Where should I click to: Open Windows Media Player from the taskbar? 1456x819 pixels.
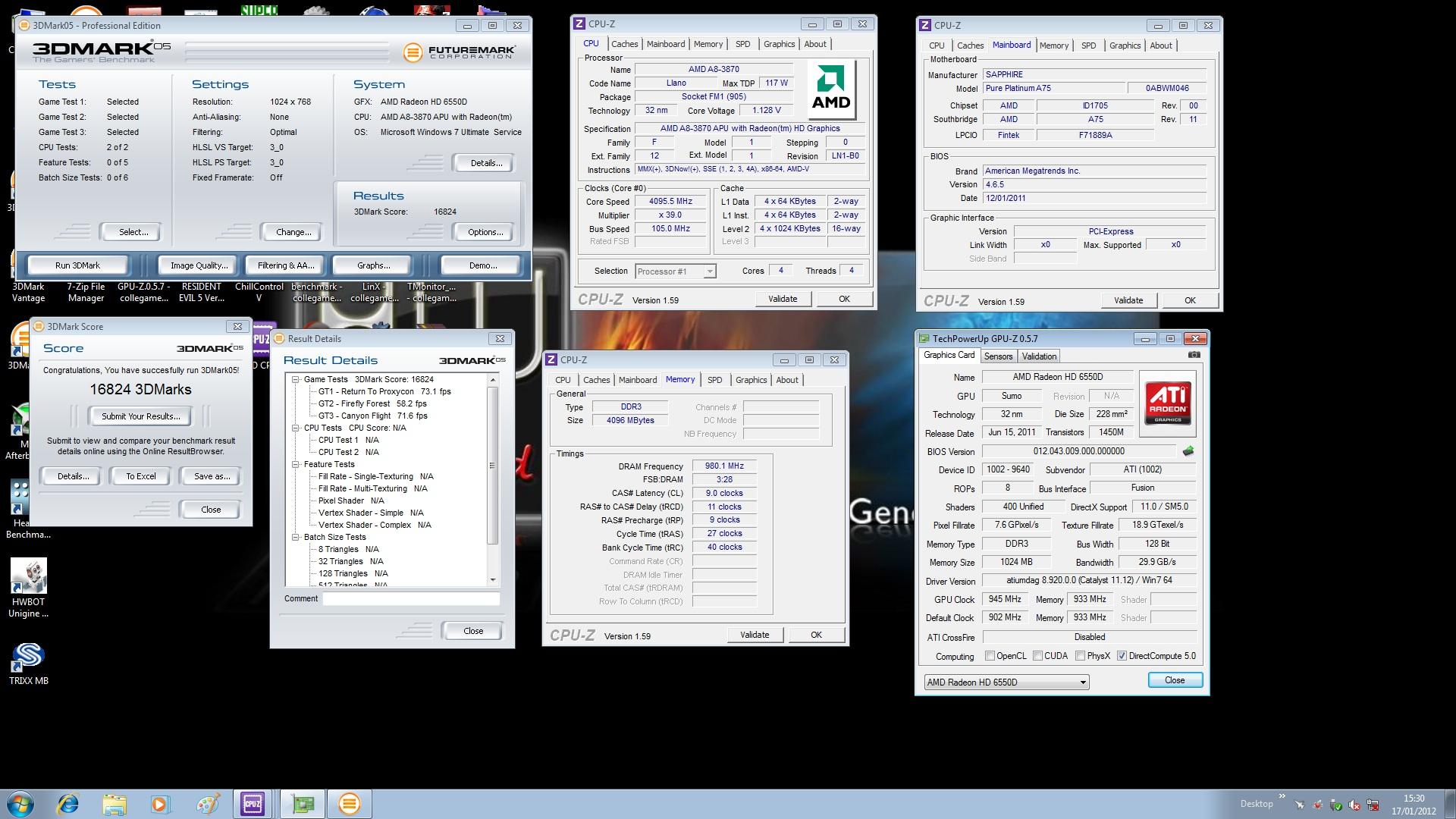coord(161,804)
